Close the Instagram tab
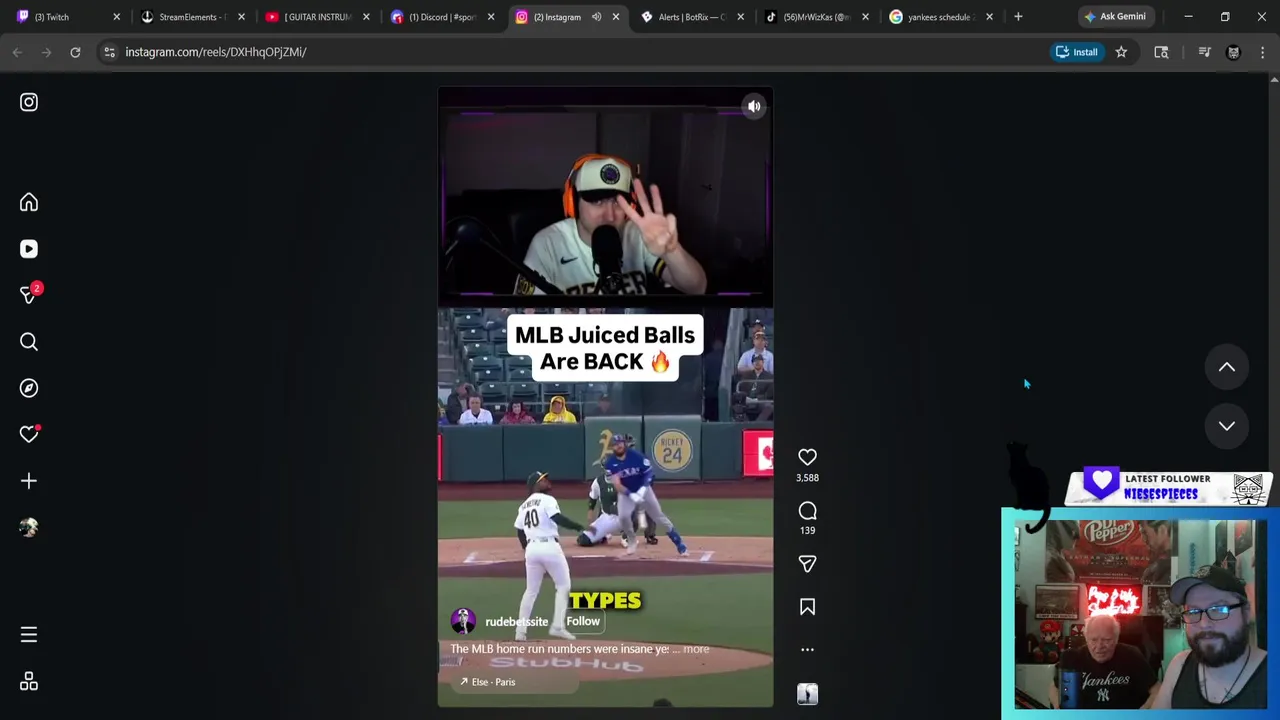This screenshot has height=720, width=1280. pos(615,17)
